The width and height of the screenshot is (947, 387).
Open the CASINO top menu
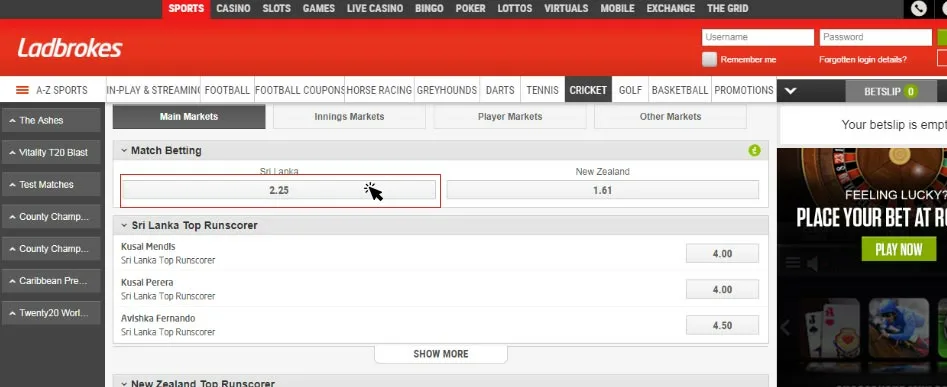click(233, 8)
